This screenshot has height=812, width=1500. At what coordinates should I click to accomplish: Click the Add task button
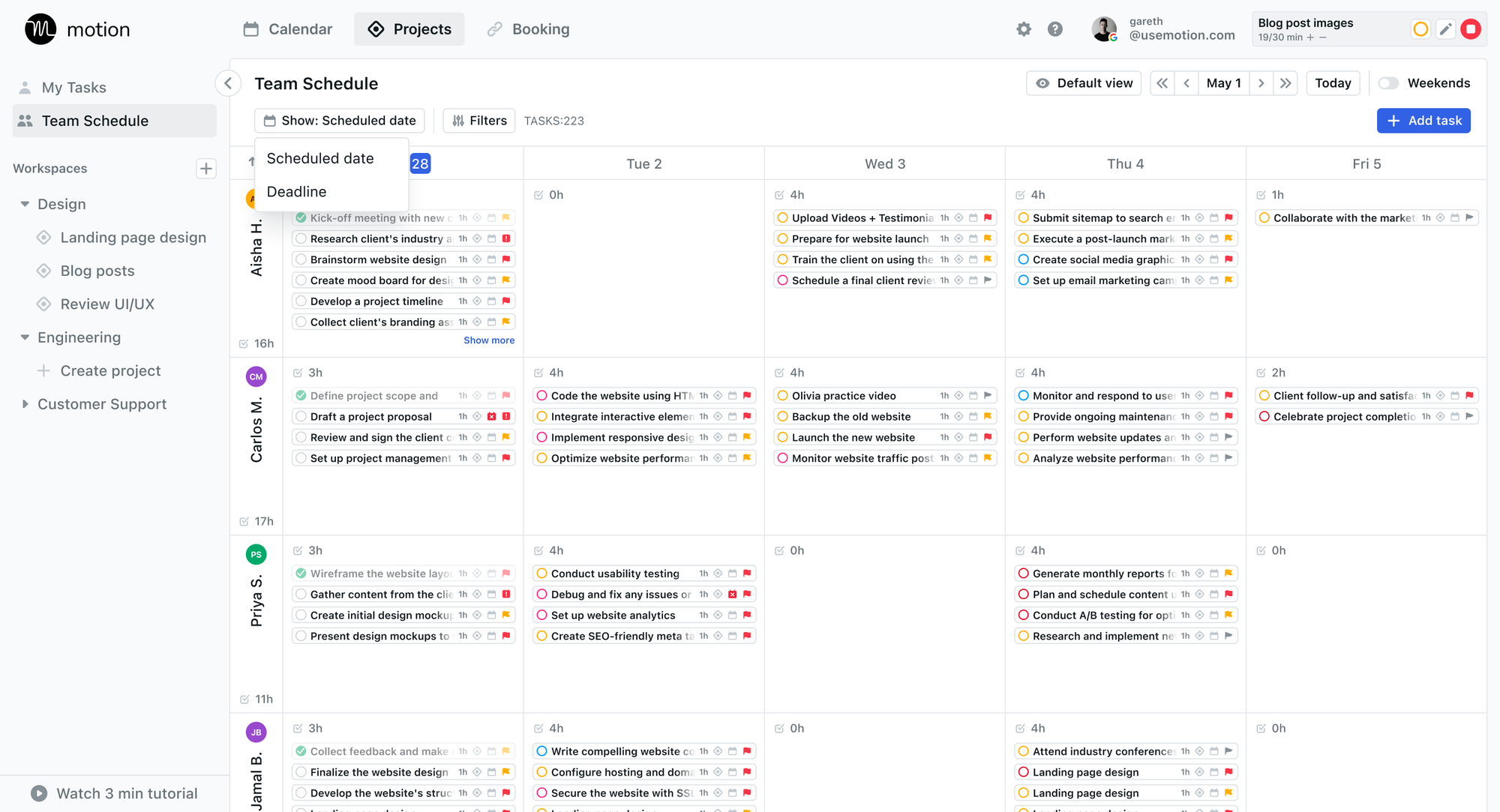click(x=1423, y=121)
